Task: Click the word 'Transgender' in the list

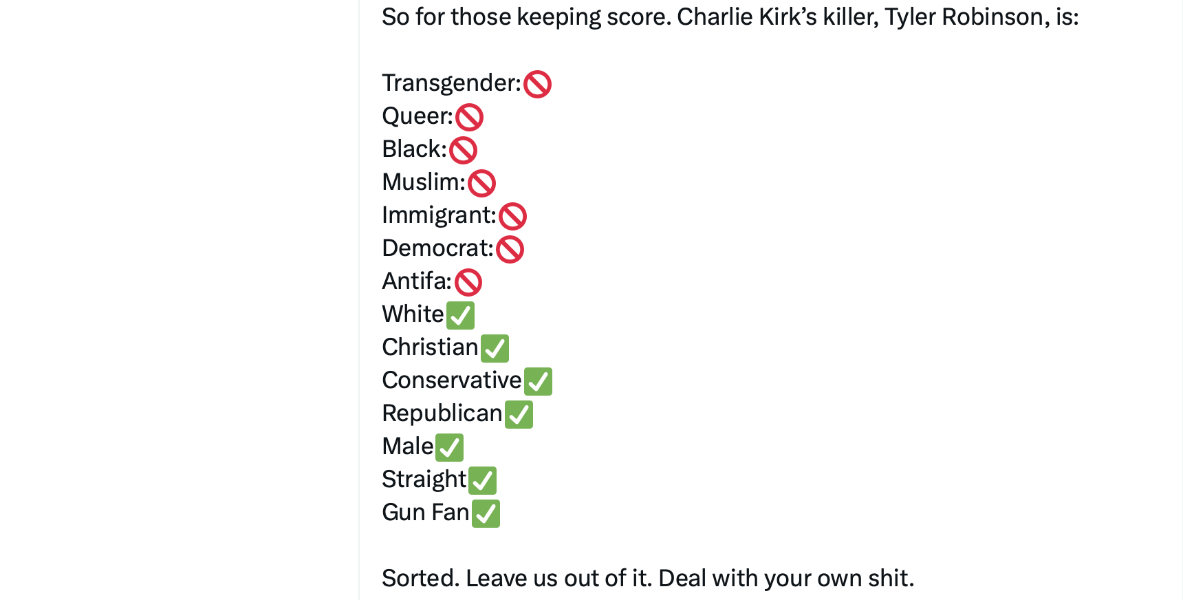Action: (x=449, y=83)
